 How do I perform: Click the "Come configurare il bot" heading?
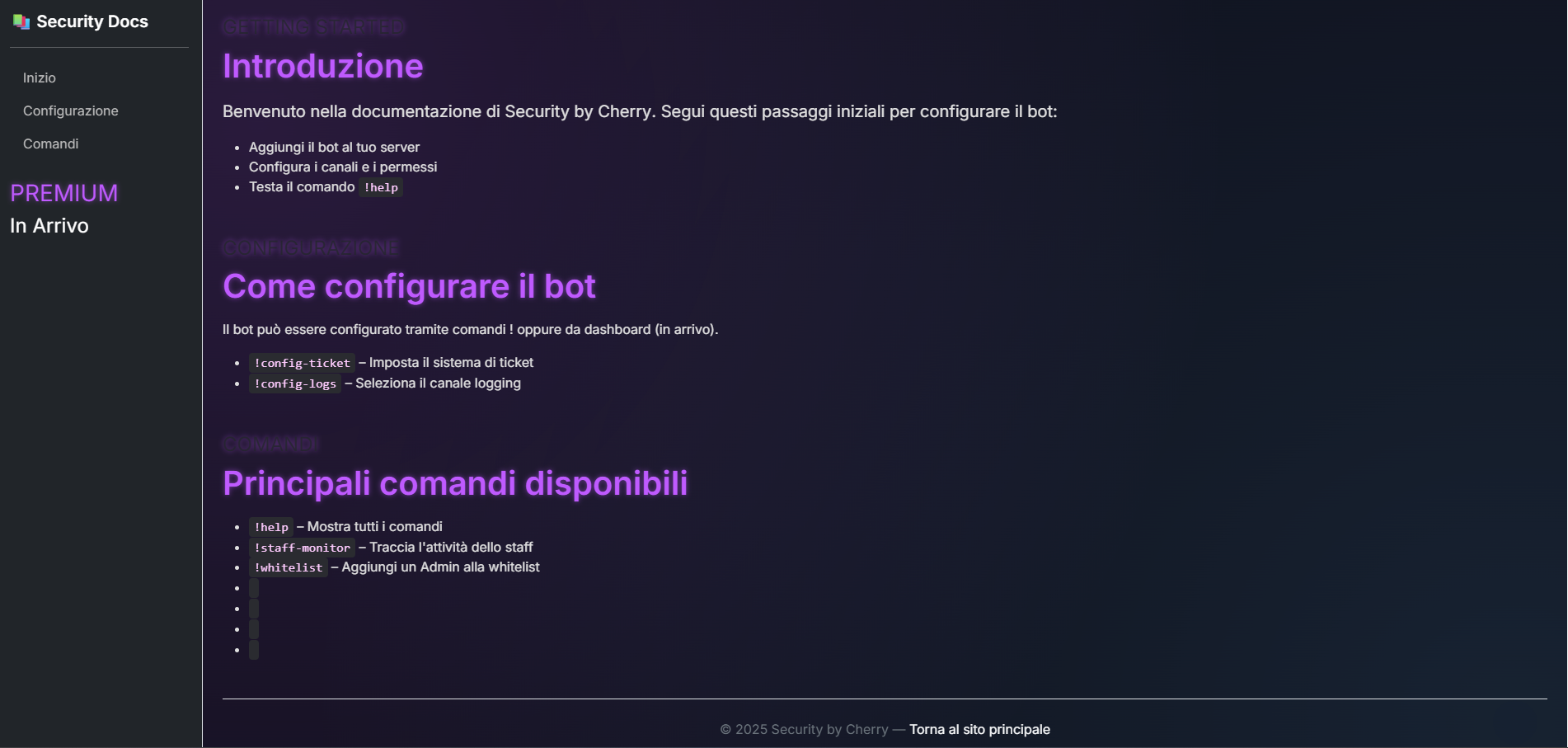tap(409, 286)
